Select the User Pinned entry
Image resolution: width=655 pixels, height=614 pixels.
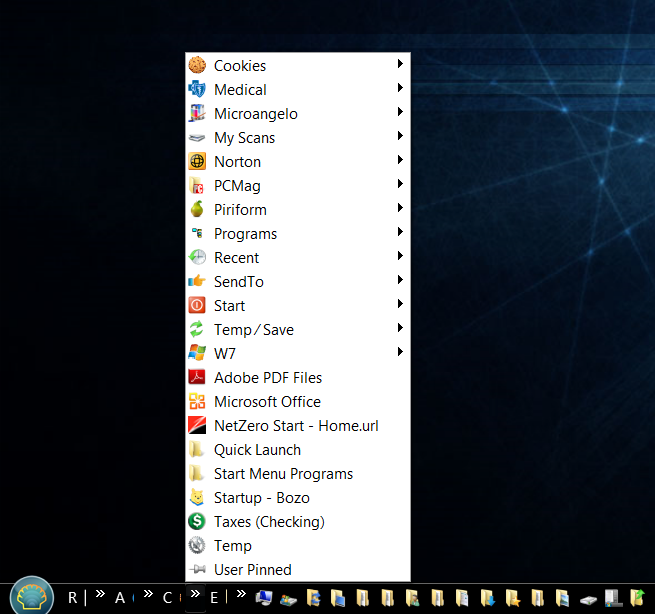point(252,569)
